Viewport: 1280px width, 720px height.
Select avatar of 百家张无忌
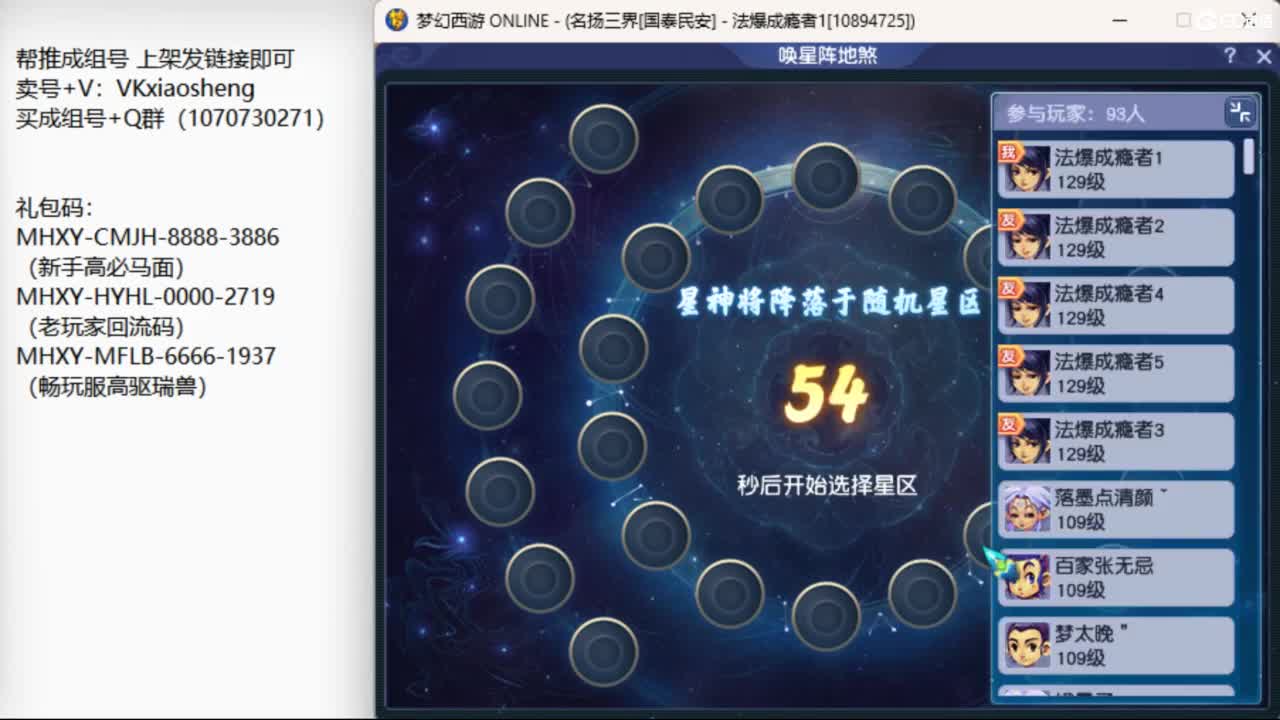point(1027,577)
